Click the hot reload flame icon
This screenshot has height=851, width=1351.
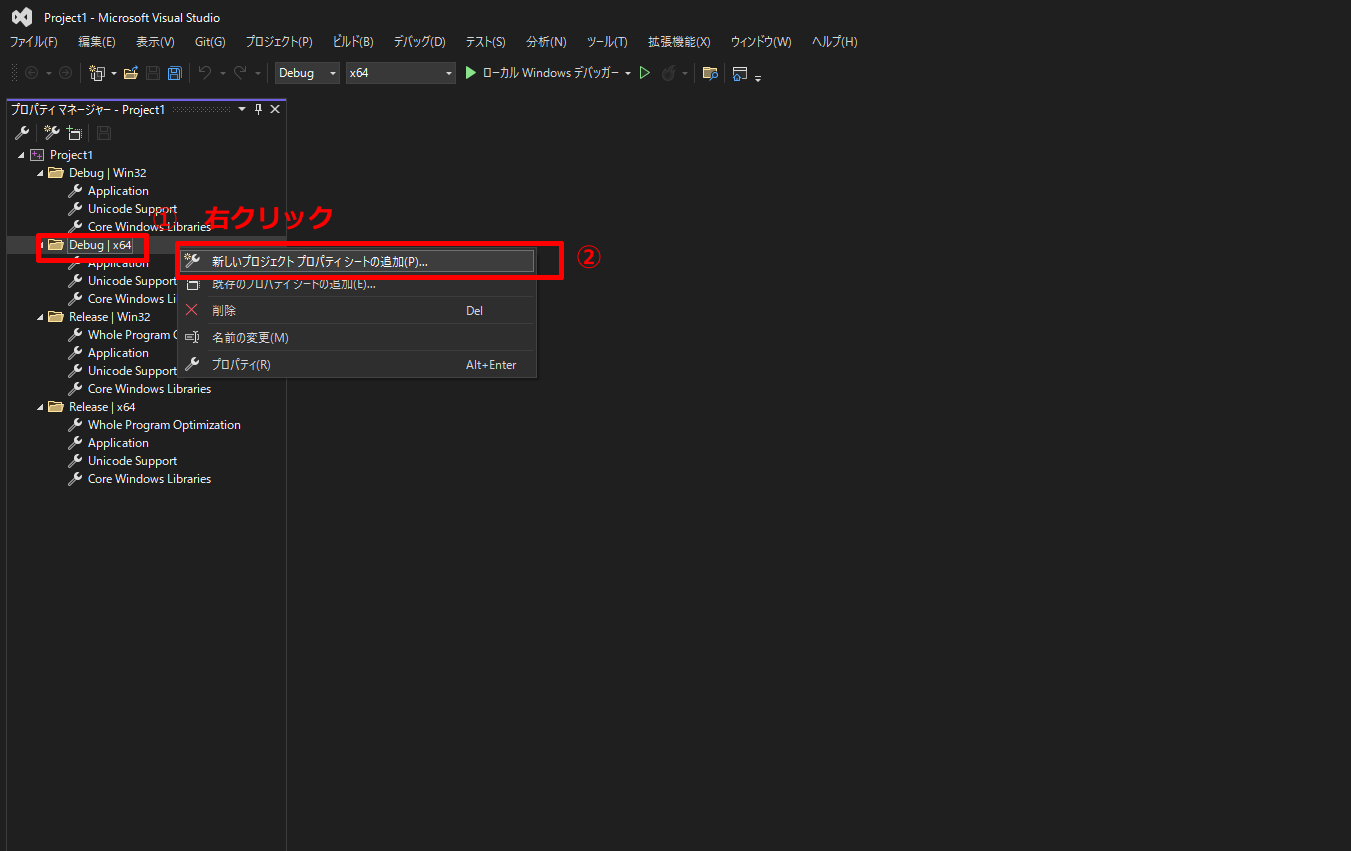[x=669, y=73]
